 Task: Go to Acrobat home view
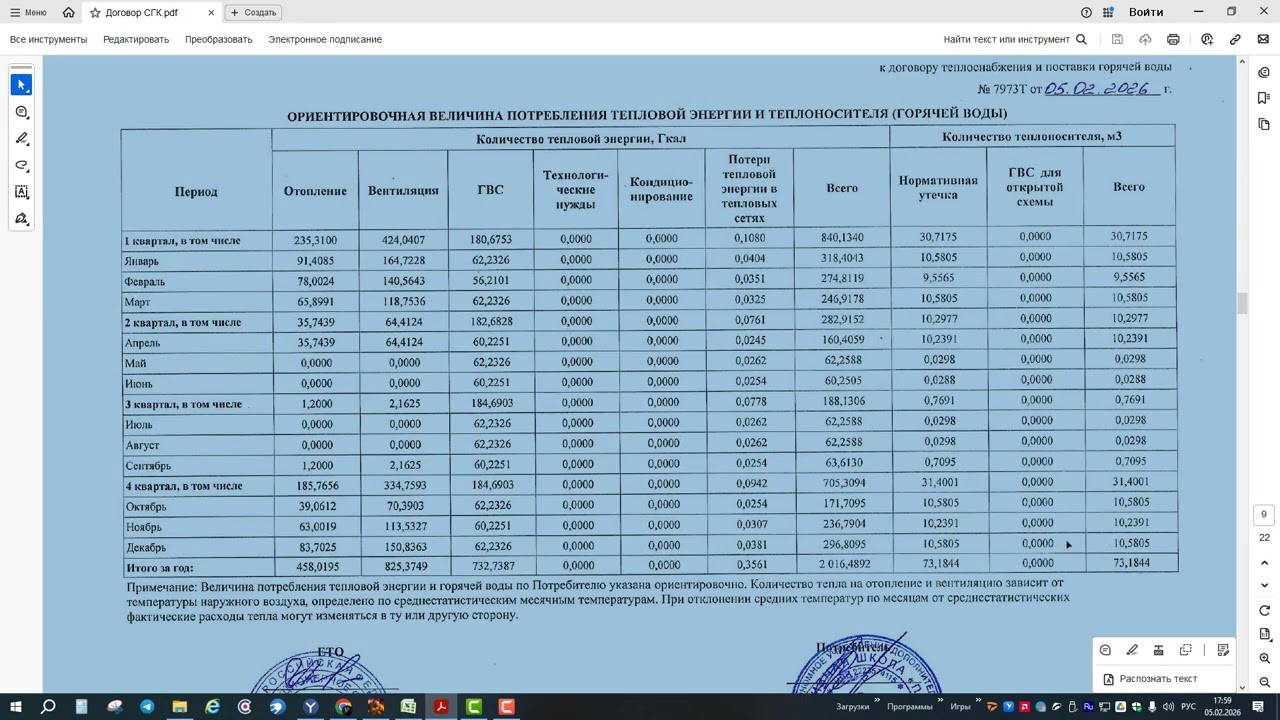(68, 12)
